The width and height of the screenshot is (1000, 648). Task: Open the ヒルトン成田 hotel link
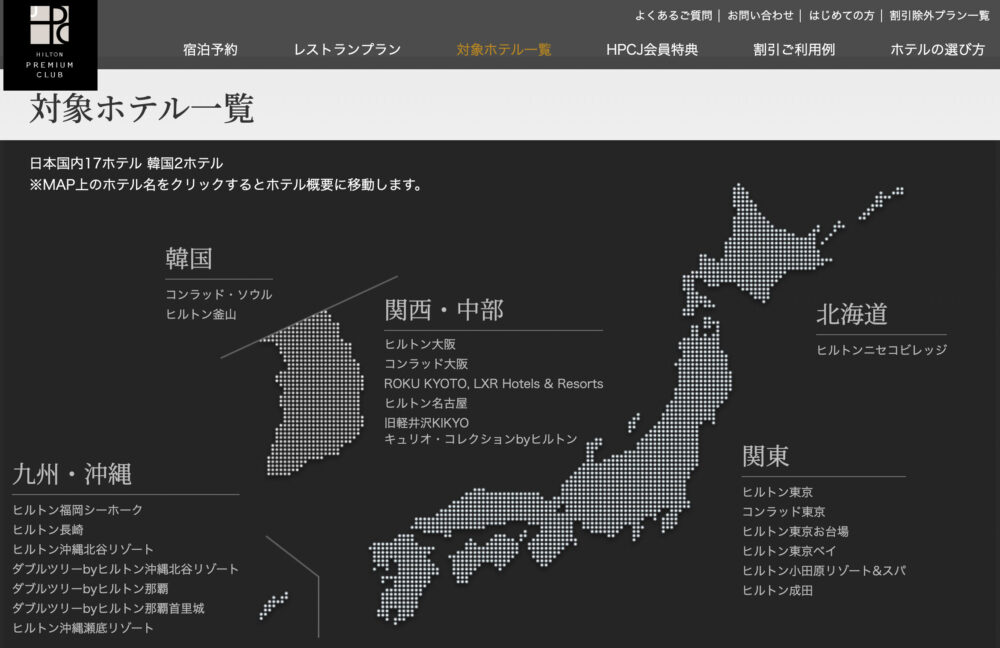coord(777,591)
